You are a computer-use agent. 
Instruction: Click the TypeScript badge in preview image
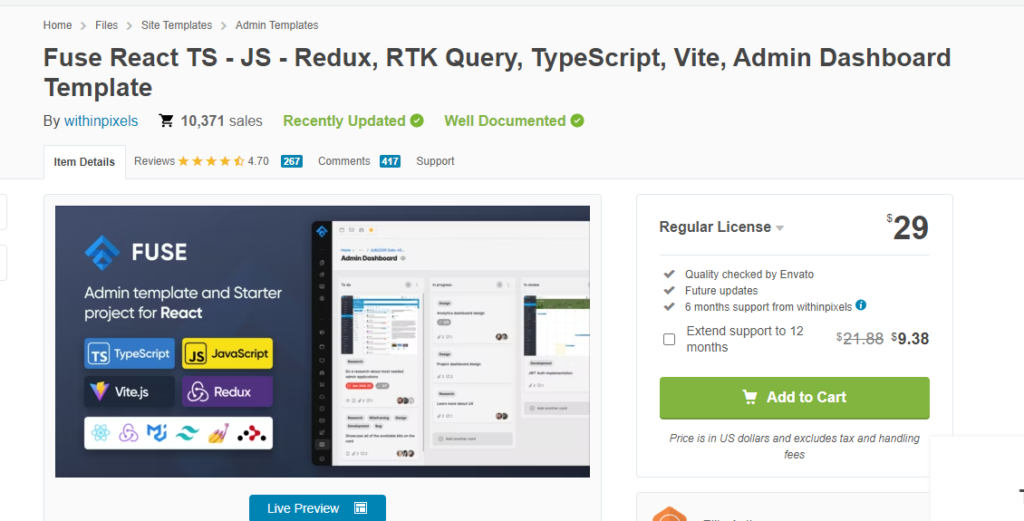coord(130,354)
